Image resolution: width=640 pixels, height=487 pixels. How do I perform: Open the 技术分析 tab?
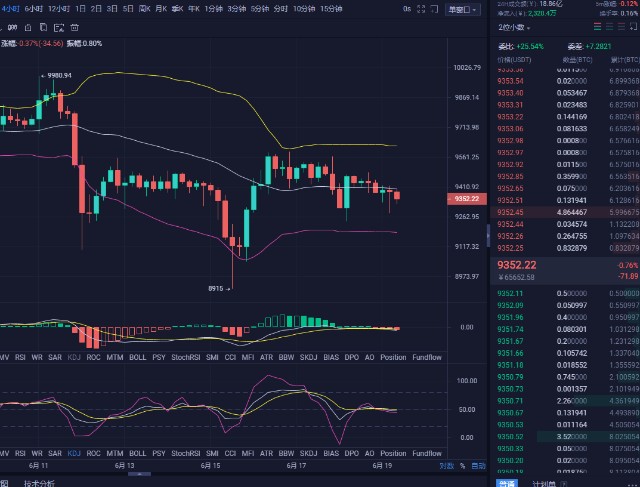click(x=39, y=483)
